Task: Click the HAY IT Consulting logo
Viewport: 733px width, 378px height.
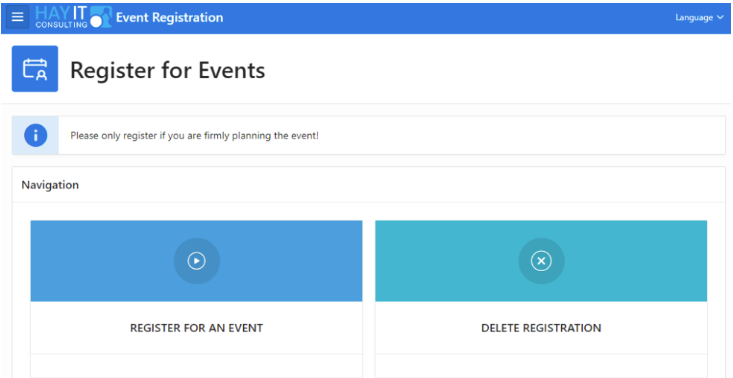Action: coord(73,17)
